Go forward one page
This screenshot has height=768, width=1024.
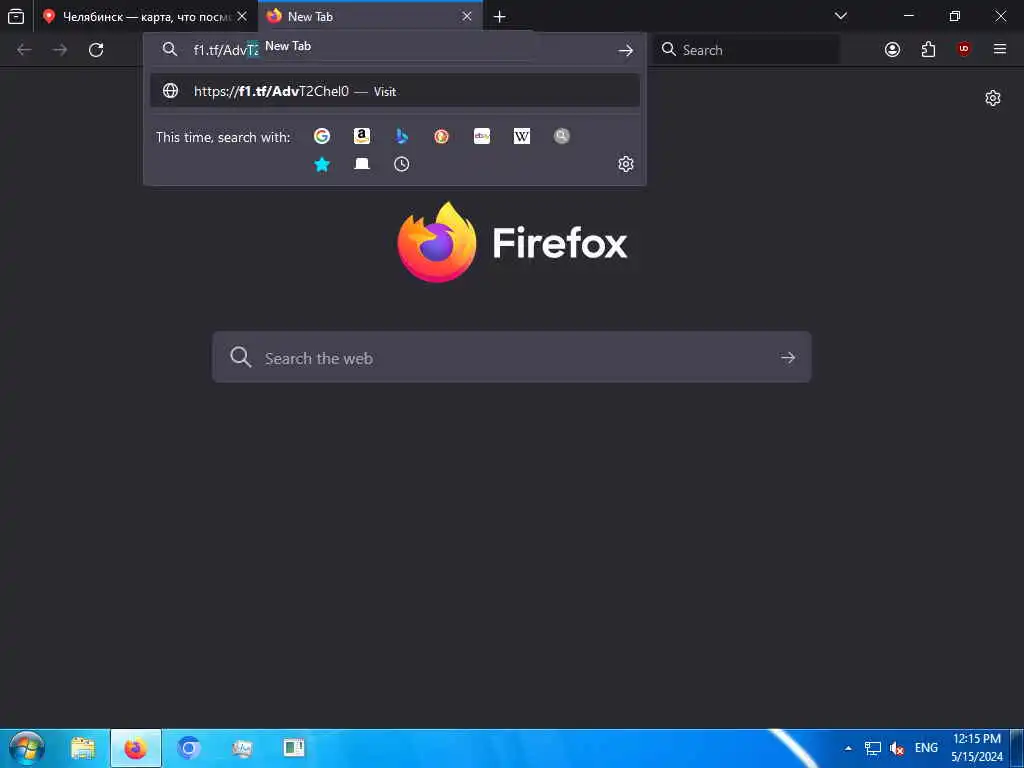pyautogui.click(x=60, y=50)
